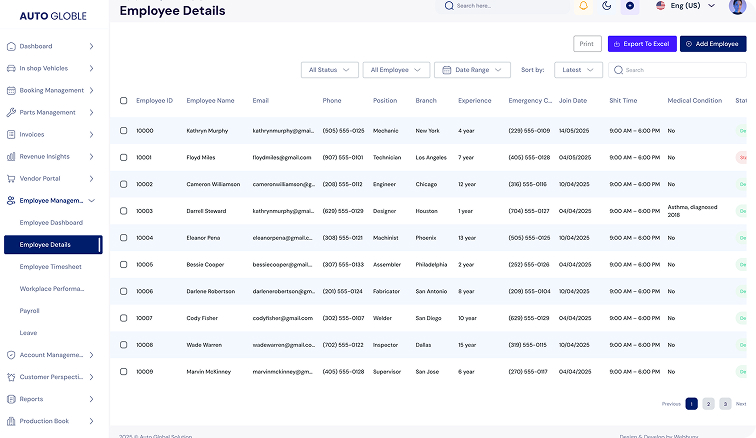Select checkbox for employee 10000
The image size is (756, 438).
[x=123, y=131]
